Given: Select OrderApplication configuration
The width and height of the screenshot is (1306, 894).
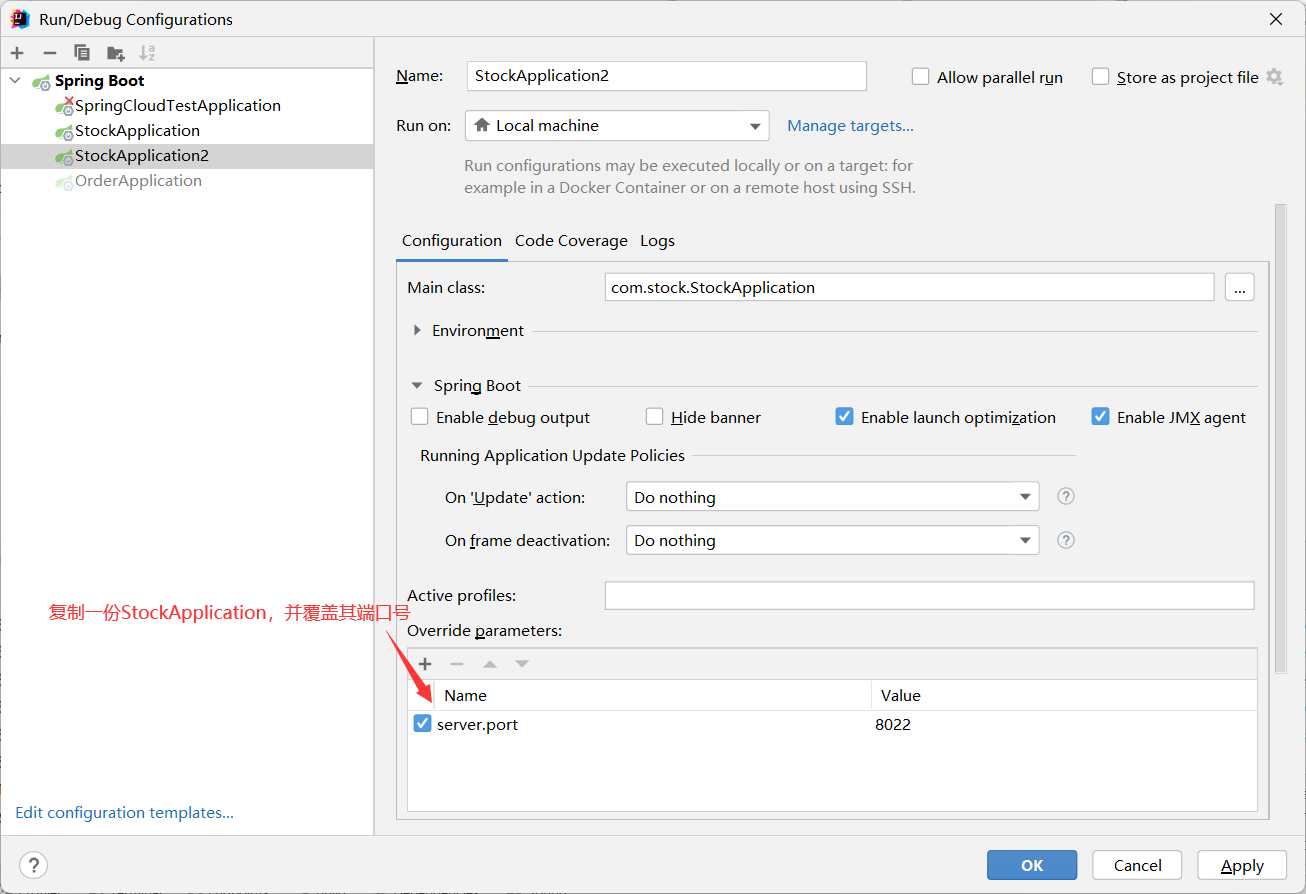Looking at the screenshot, I should 187,181.
